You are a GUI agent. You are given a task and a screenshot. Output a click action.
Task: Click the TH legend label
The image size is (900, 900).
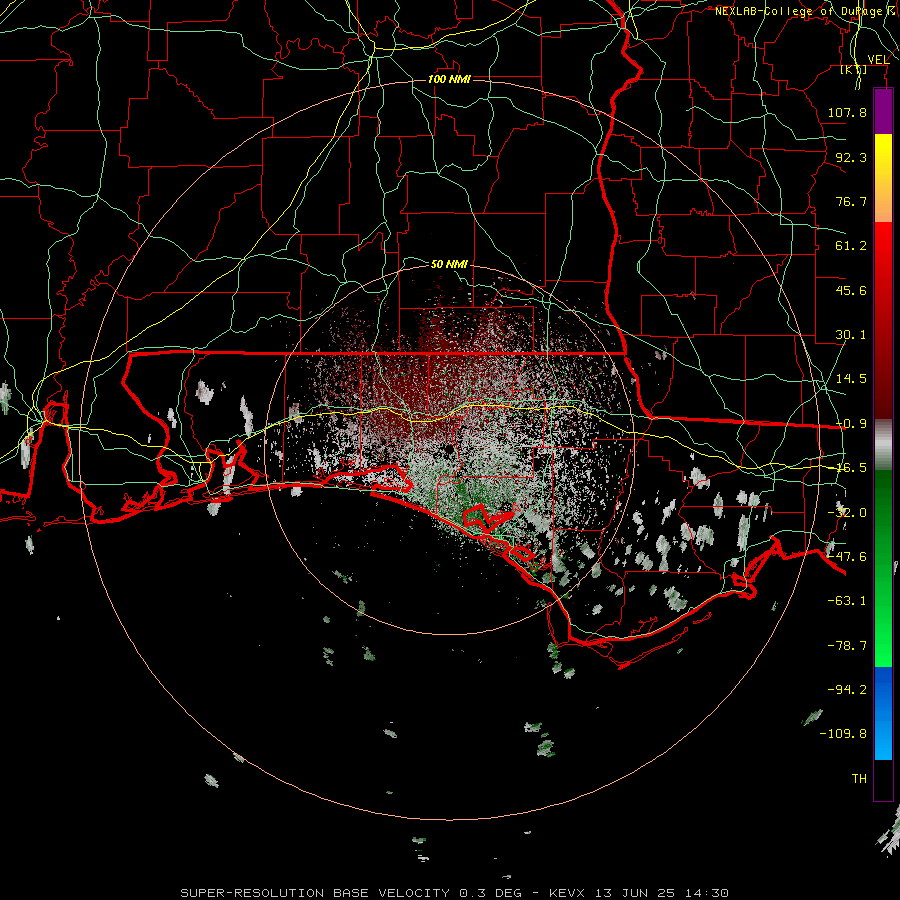point(859,779)
